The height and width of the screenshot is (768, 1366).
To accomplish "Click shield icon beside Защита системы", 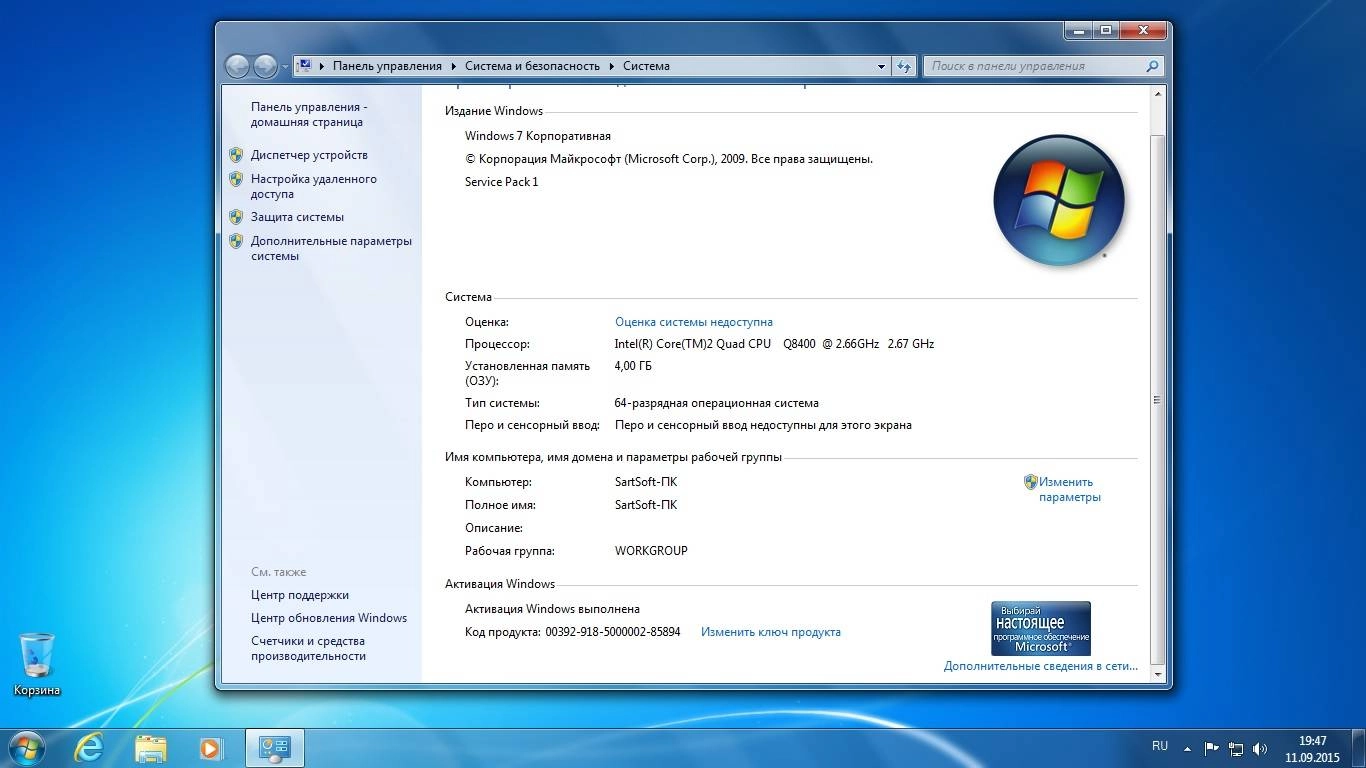I will click(x=236, y=216).
